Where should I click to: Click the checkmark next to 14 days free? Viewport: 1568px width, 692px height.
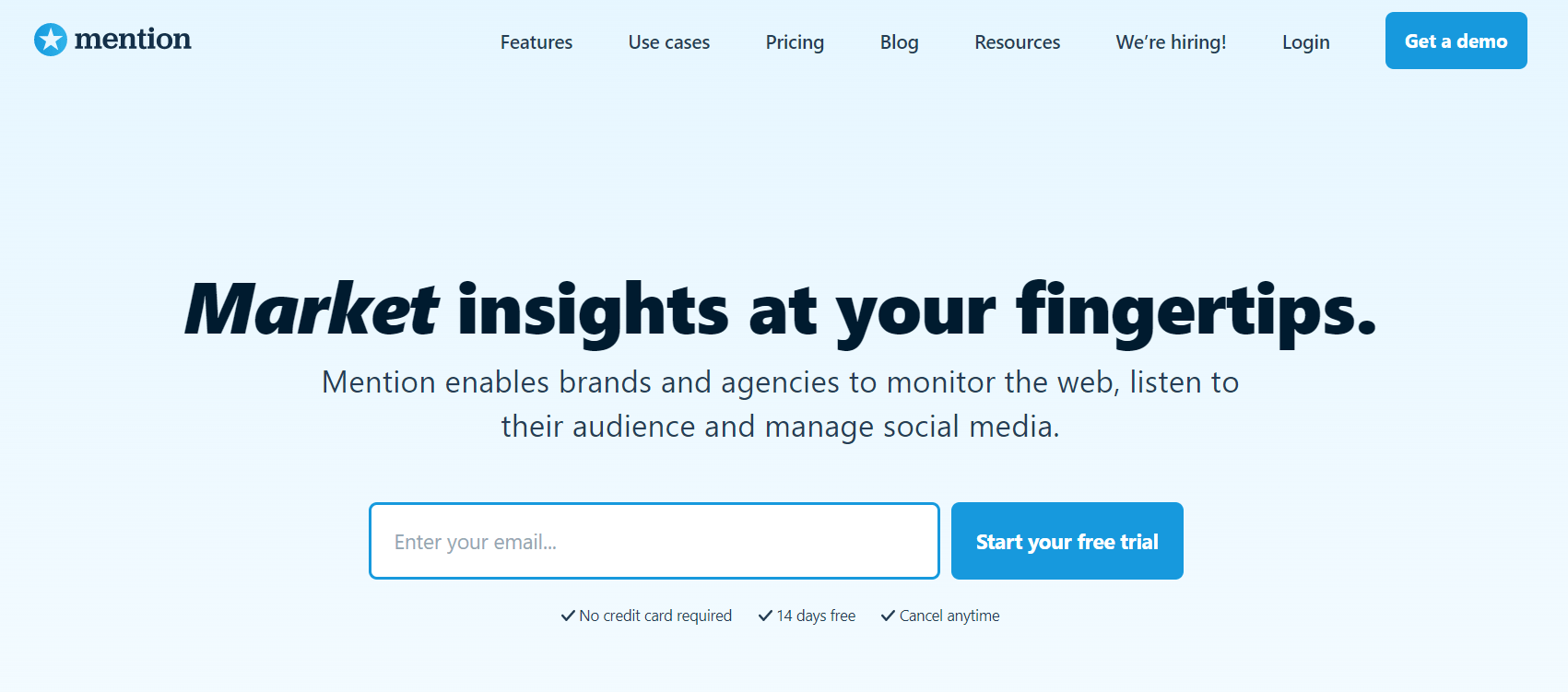(x=765, y=616)
